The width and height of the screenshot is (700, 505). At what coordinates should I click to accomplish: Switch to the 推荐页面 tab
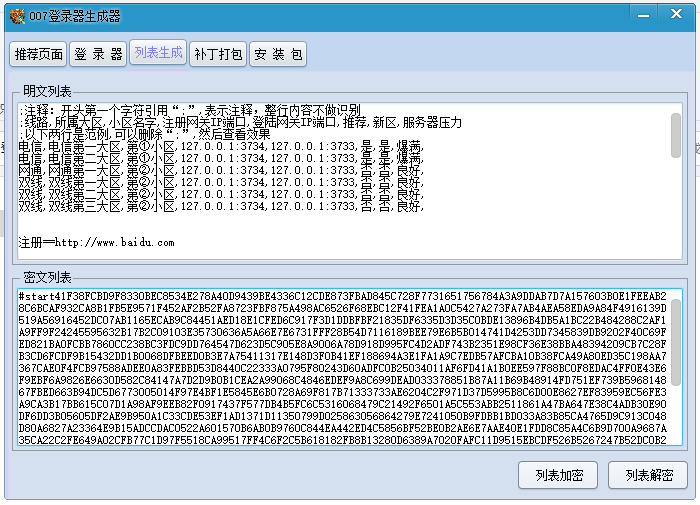(39, 53)
